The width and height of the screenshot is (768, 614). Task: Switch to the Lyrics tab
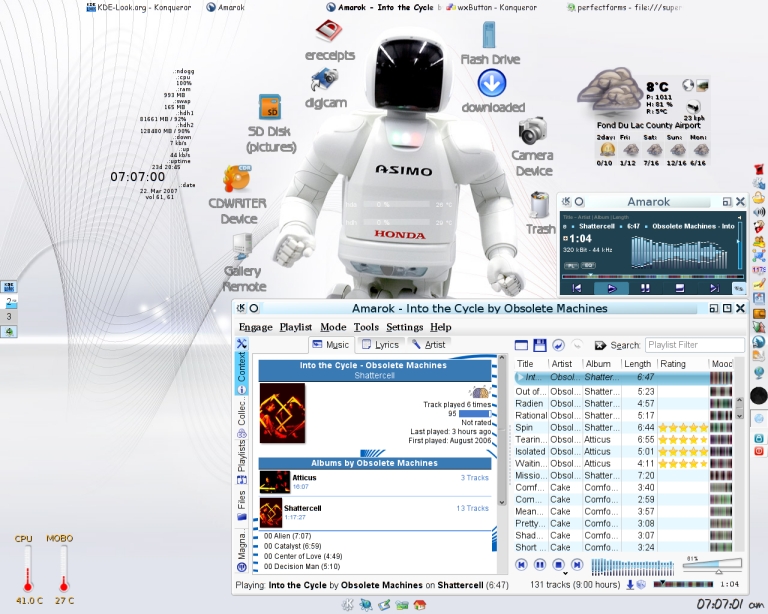381,345
